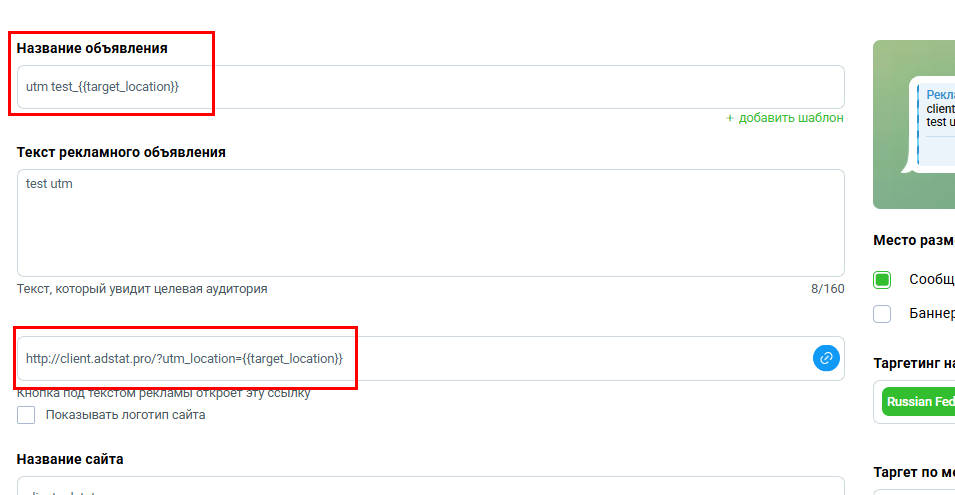Click the green ad preview thumbnail
955x495 pixels.
coord(914,124)
